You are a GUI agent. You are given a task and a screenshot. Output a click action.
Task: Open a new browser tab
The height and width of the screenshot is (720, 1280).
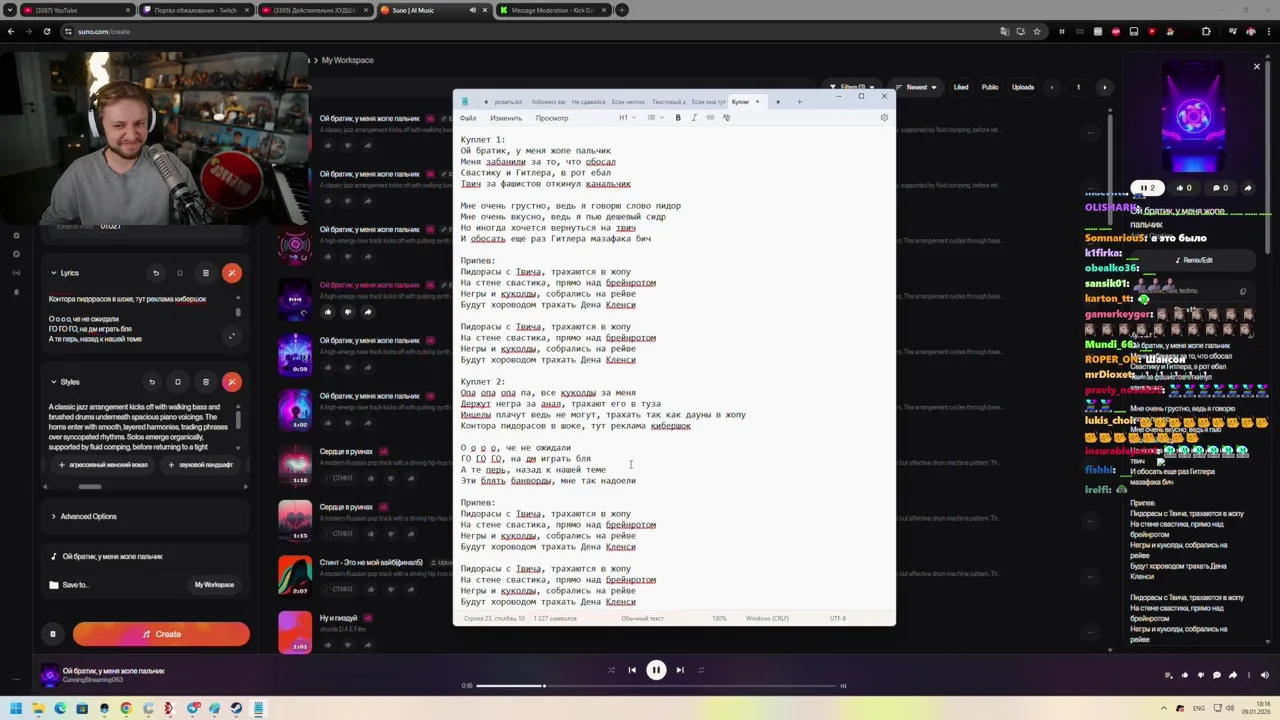622,10
